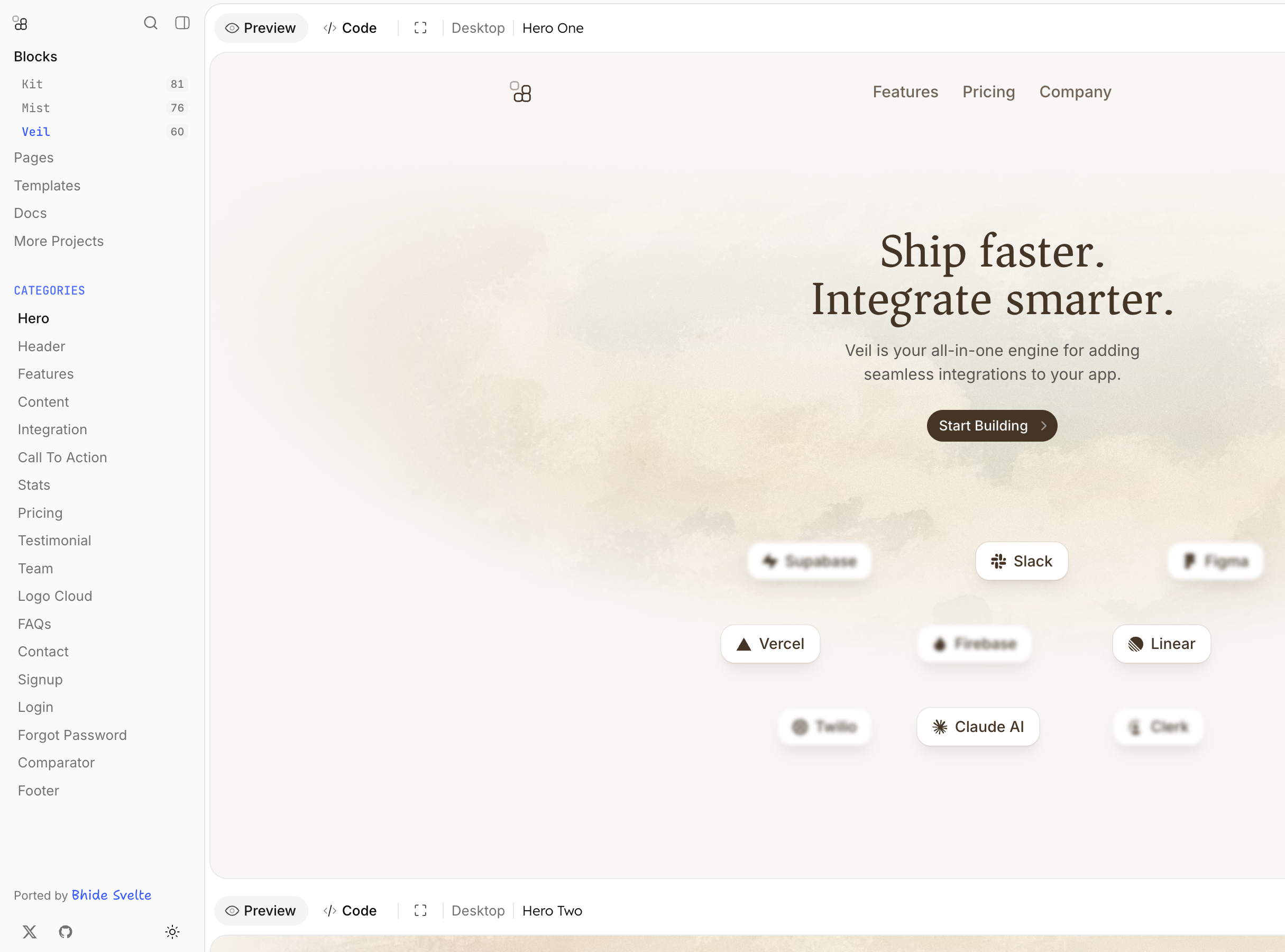This screenshot has width=1285, height=952.
Task: Switch Hero One to Code tab
Action: [350, 28]
